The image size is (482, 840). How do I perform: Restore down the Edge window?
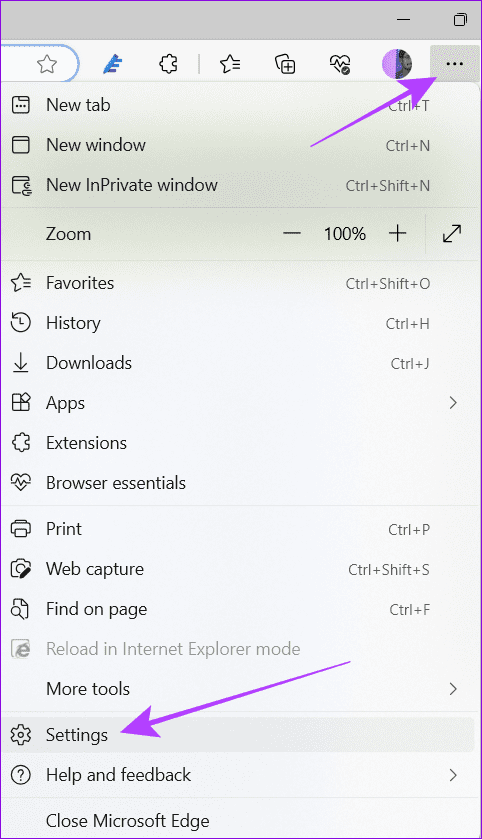(460, 20)
